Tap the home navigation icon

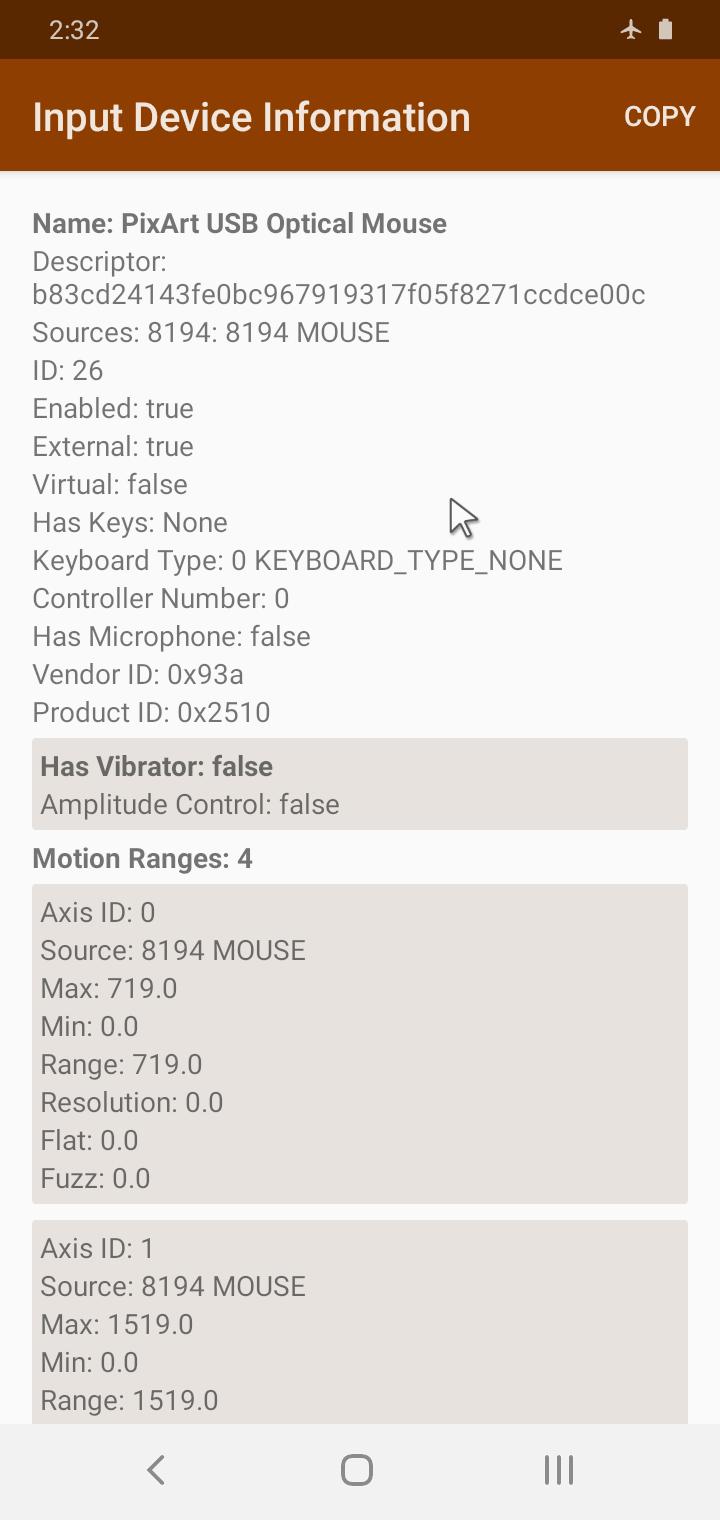coord(357,1470)
